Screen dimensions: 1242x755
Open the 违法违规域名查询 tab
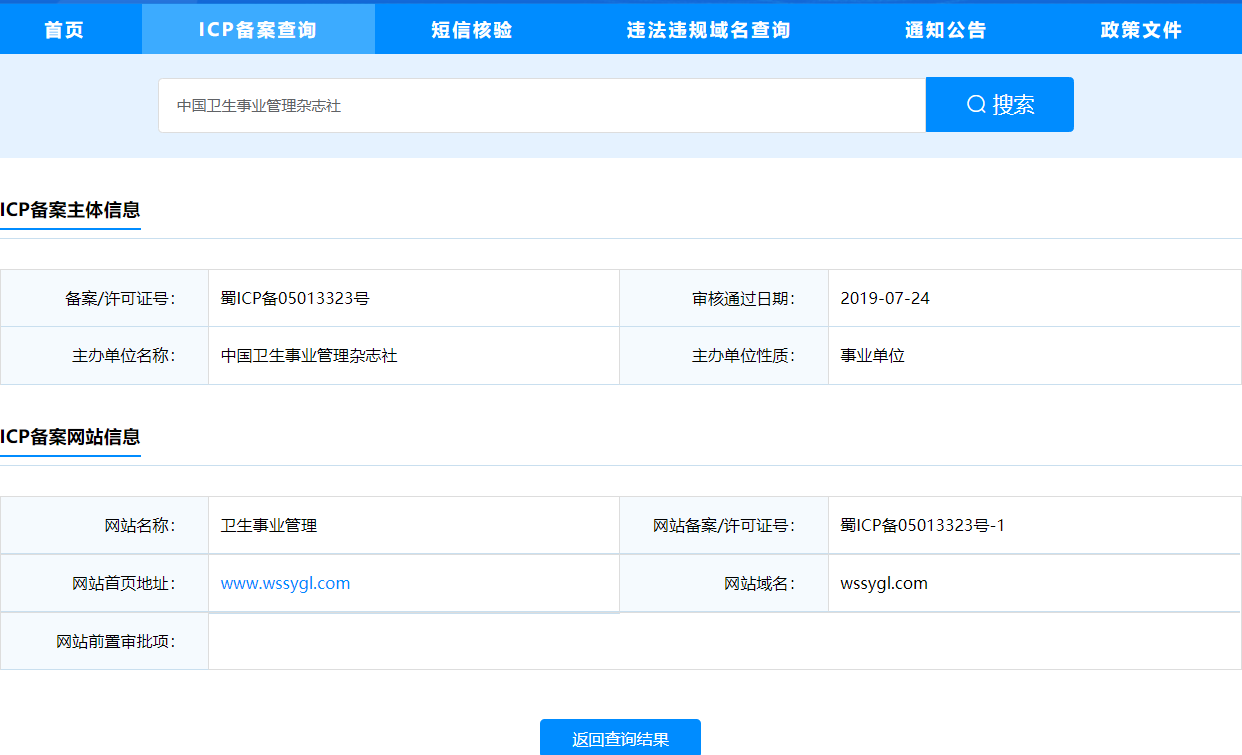(709, 30)
